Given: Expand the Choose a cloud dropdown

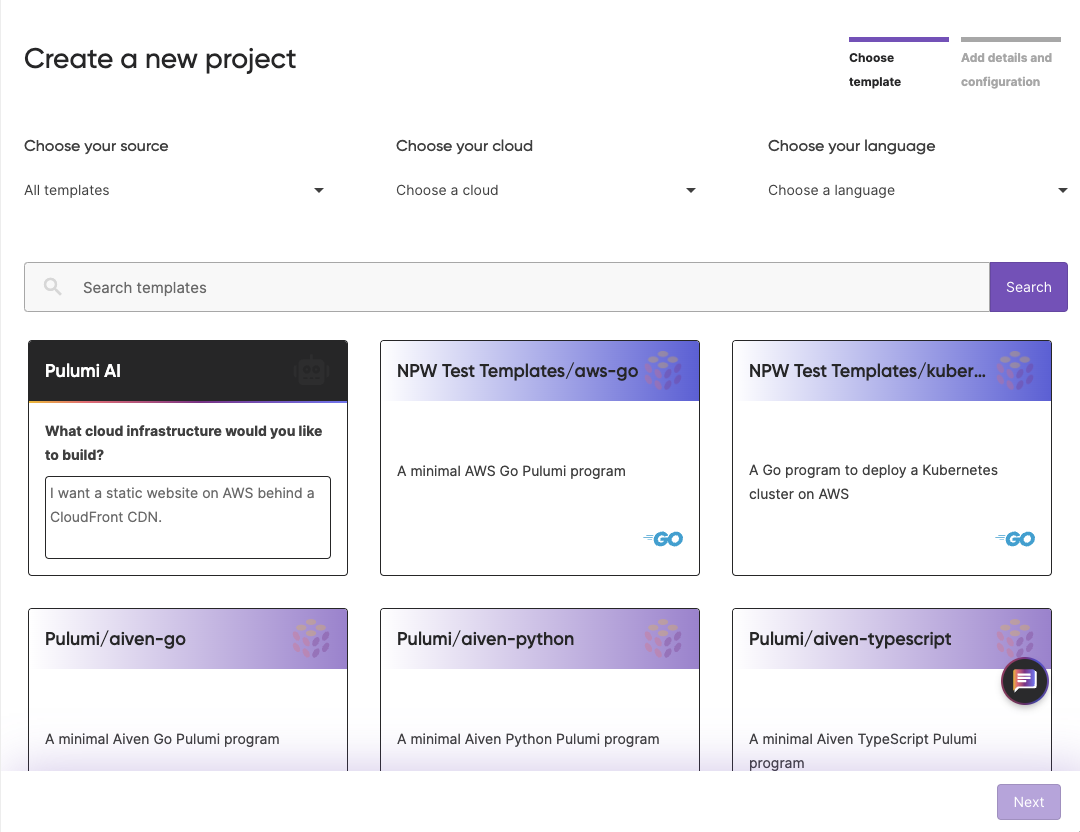Looking at the screenshot, I should (x=546, y=190).
